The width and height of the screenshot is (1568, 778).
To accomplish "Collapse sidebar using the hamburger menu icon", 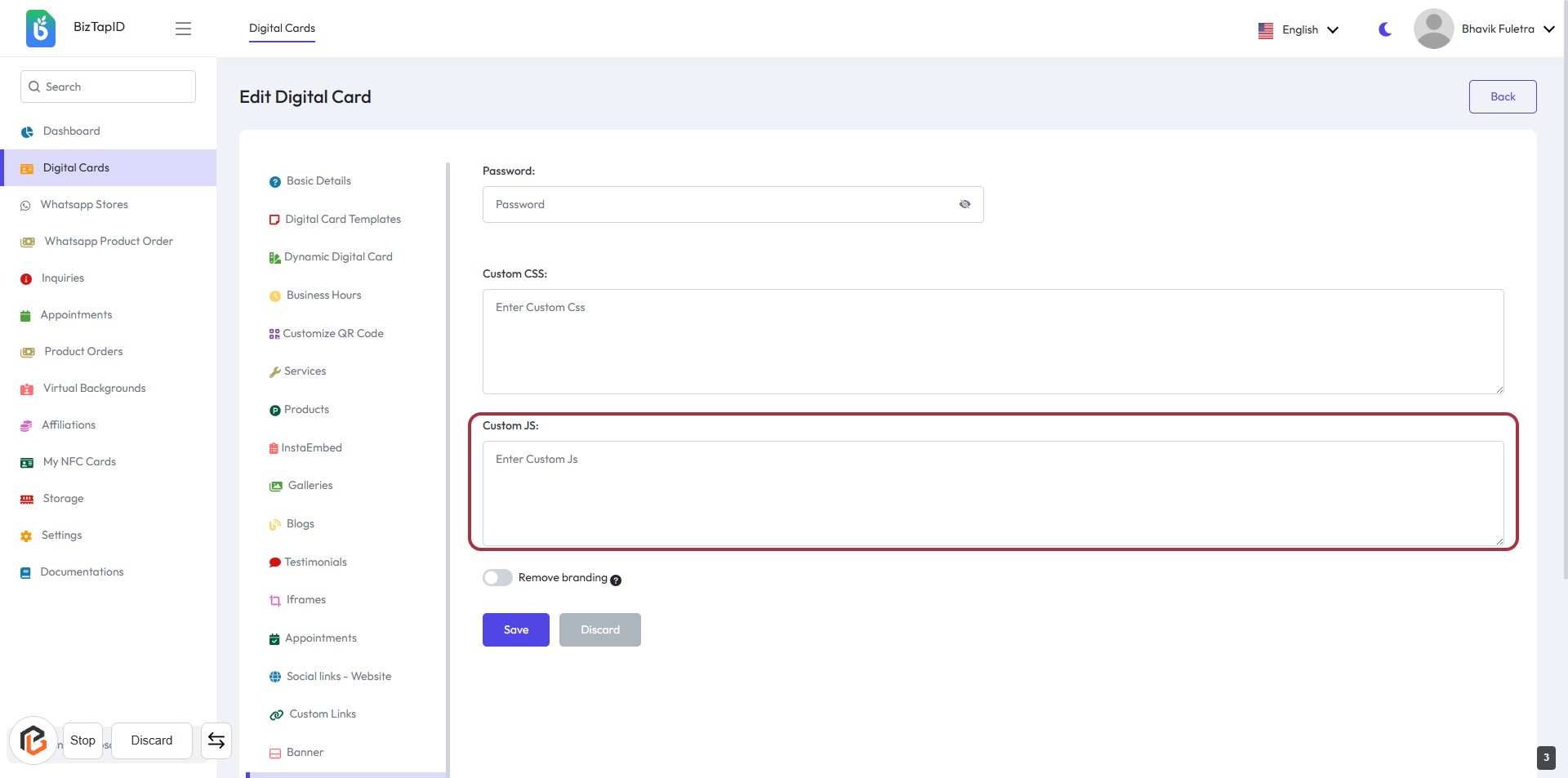I will click(183, 29).
